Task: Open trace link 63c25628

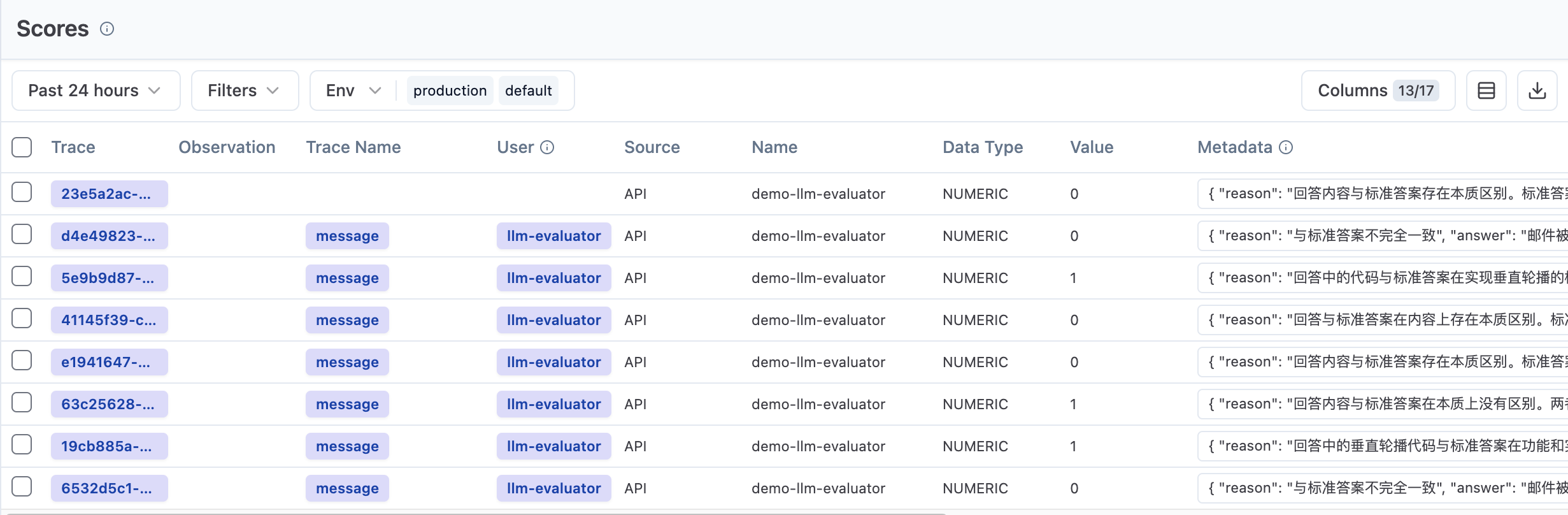Action: tap(109, 404)
